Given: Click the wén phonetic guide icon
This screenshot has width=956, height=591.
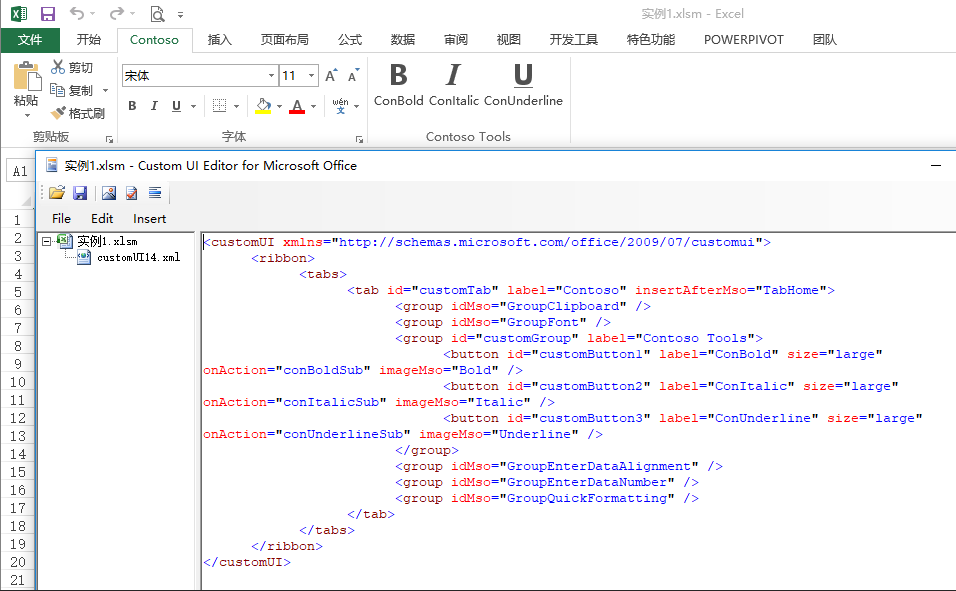Looking at the screenshot, I should coord(340,106).
